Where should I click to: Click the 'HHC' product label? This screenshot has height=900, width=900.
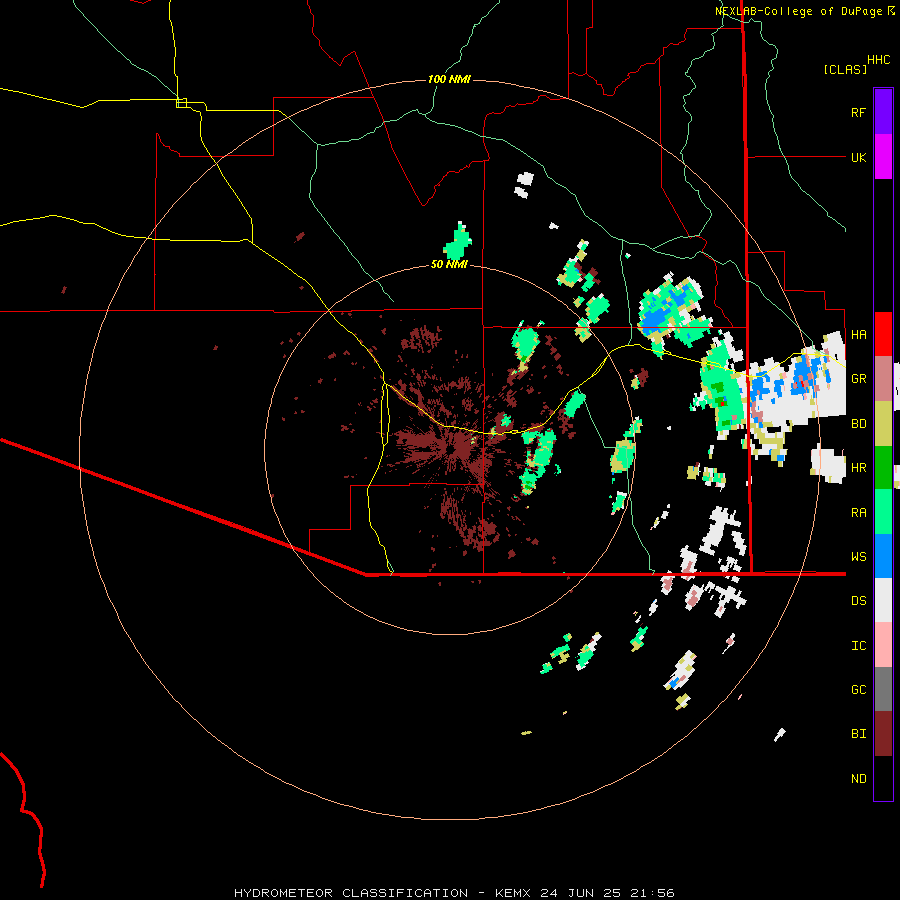[879, 60]
